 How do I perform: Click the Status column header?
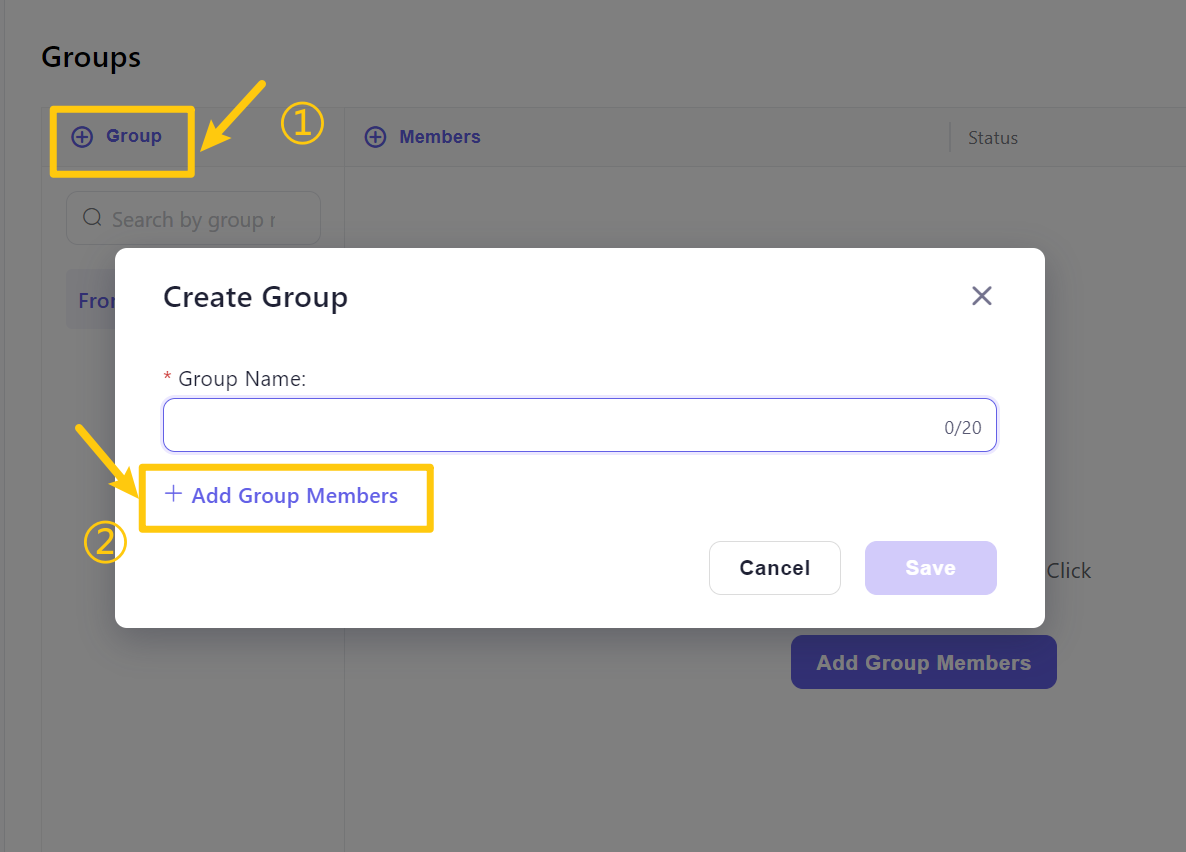[x=992, y=138]
